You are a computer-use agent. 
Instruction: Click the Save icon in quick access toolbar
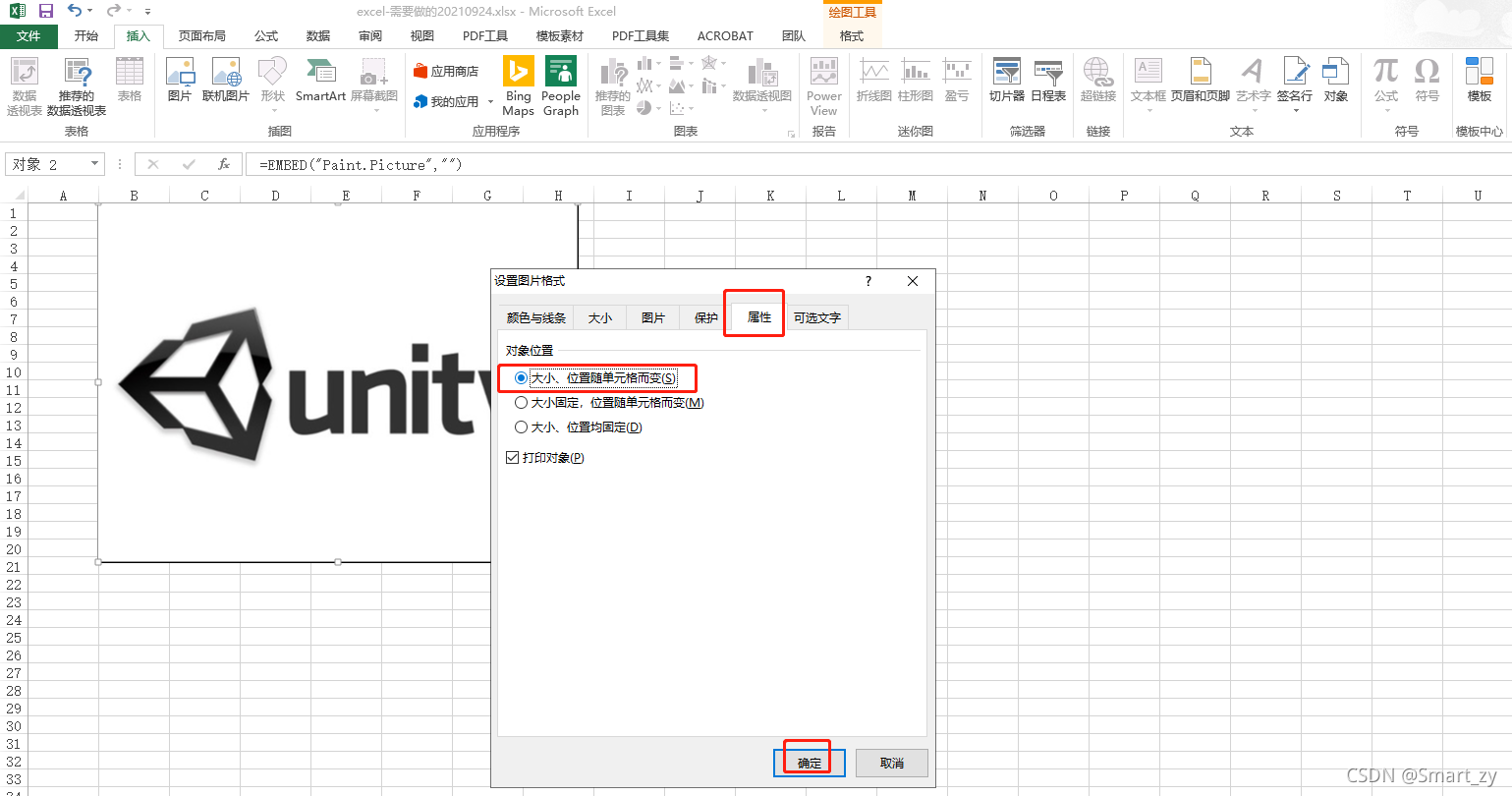click(45, 11)
